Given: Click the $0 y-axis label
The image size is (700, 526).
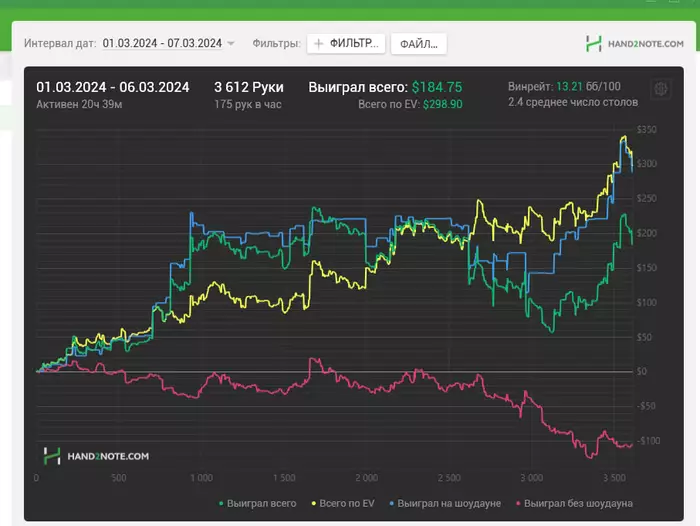Looking at the screenshot, I should pyautogui.click(x=641, y=372).
